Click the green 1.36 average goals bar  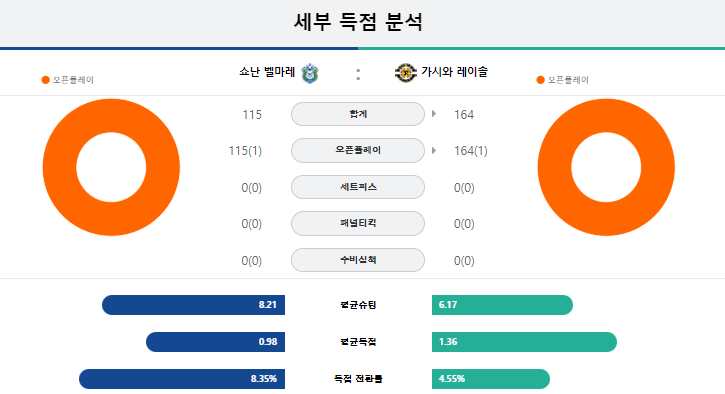tap(524, 342)
